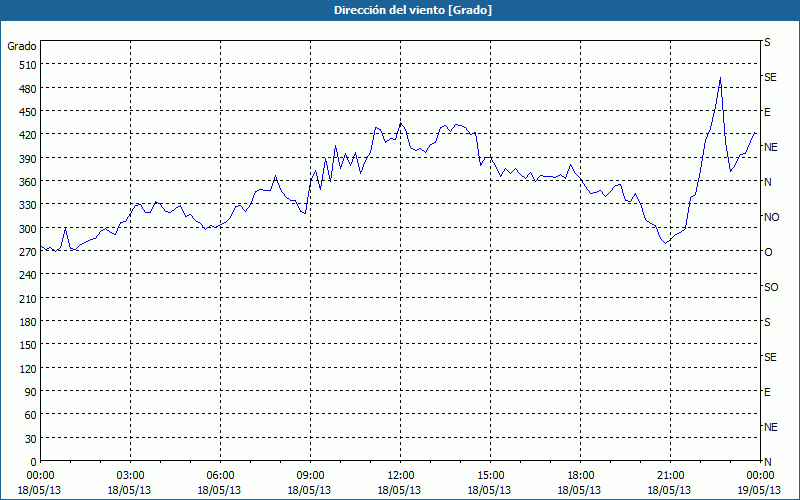Click the 'NO' compass direction label
The width and height of the screenshot is (800, 500).
click(x=771, y=217)
